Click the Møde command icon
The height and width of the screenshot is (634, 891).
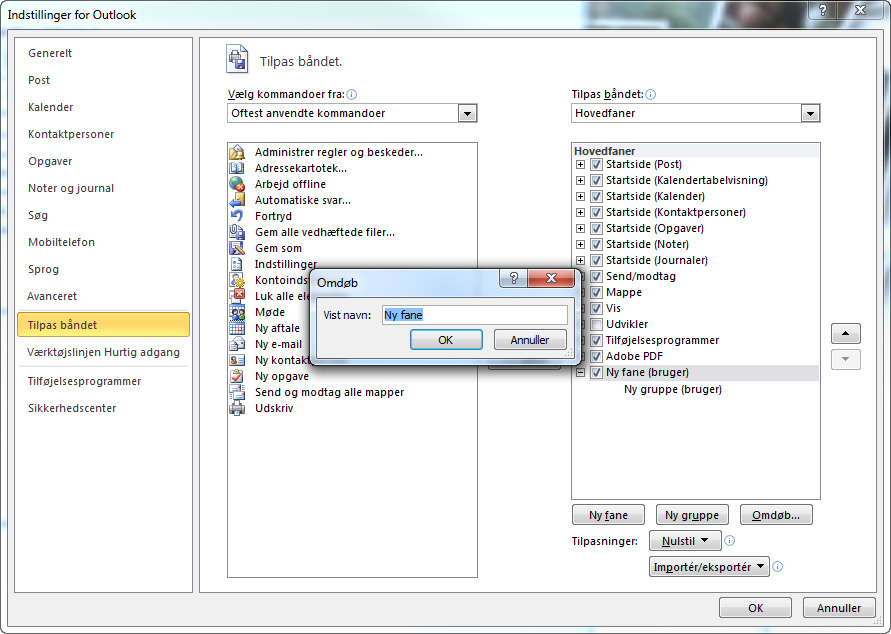click(237, 312)
